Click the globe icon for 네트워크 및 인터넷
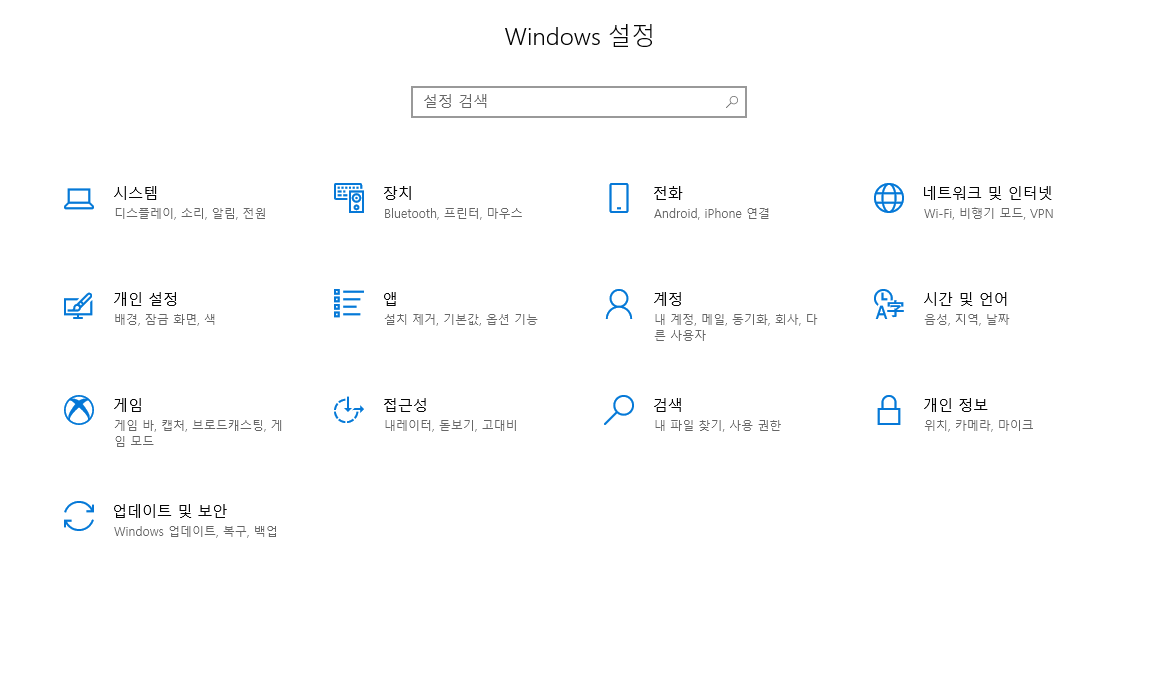Screen dimensions: 1161x675 coord(889,198)
